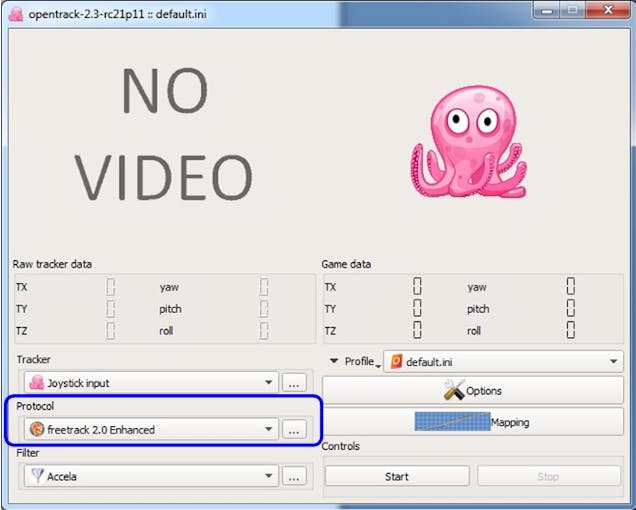Open Filter settings with the ... button
Screen dimensions: 636x510
pos(294,476)
